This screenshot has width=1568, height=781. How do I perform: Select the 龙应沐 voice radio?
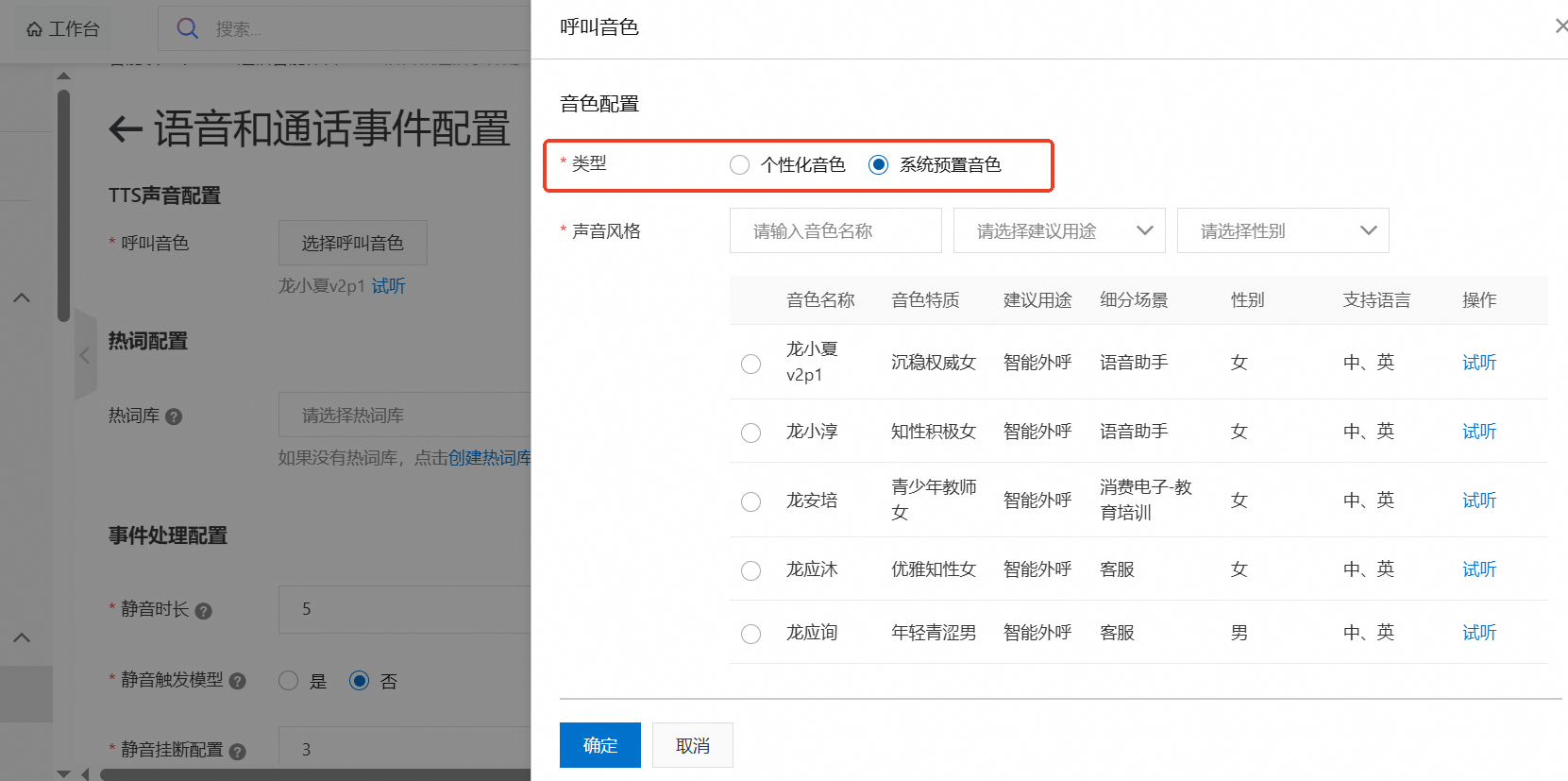(x=750, y=570)
